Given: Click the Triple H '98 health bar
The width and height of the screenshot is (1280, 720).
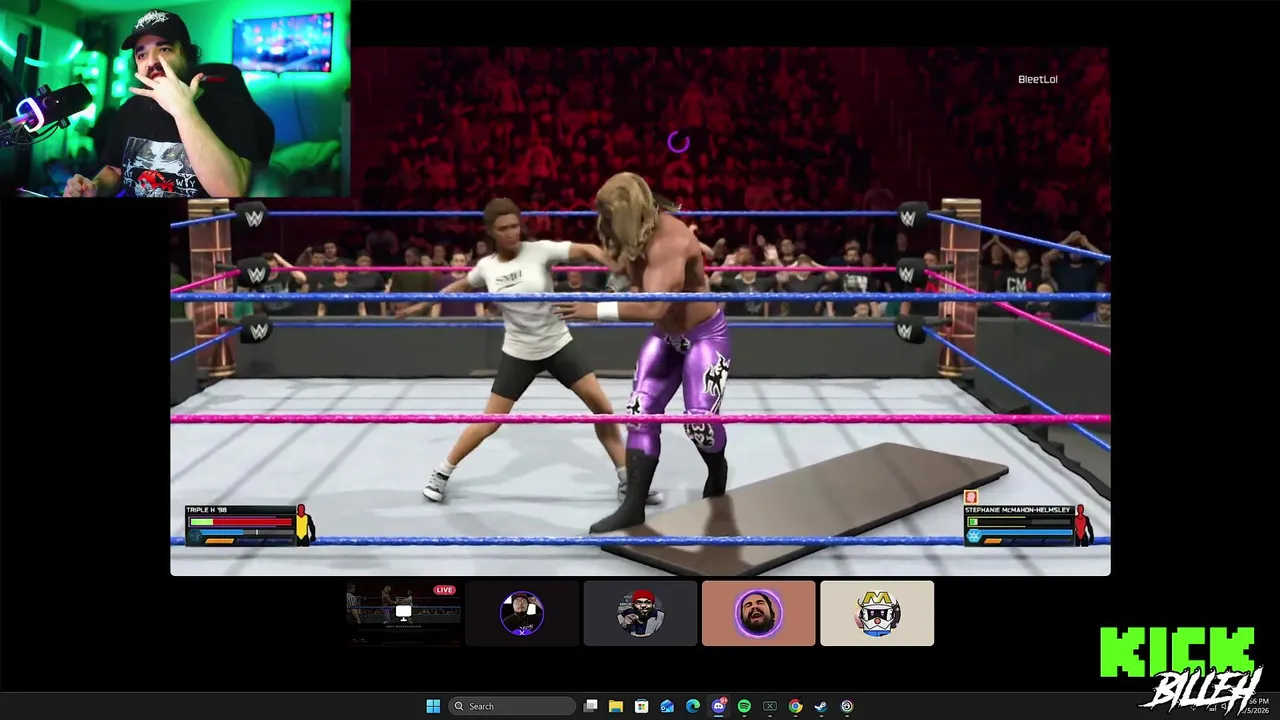Looking at the screenshot, I should click(241, 521).
